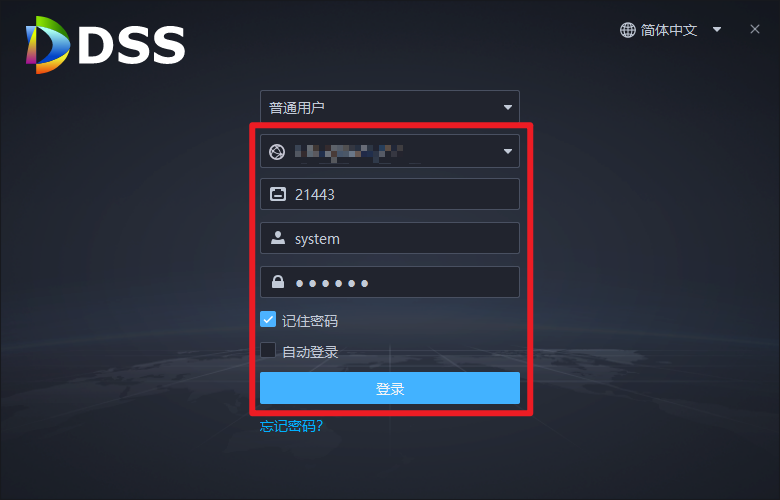Click the port icon beside 21443
The image size is (780, 500).
(278, 194)
